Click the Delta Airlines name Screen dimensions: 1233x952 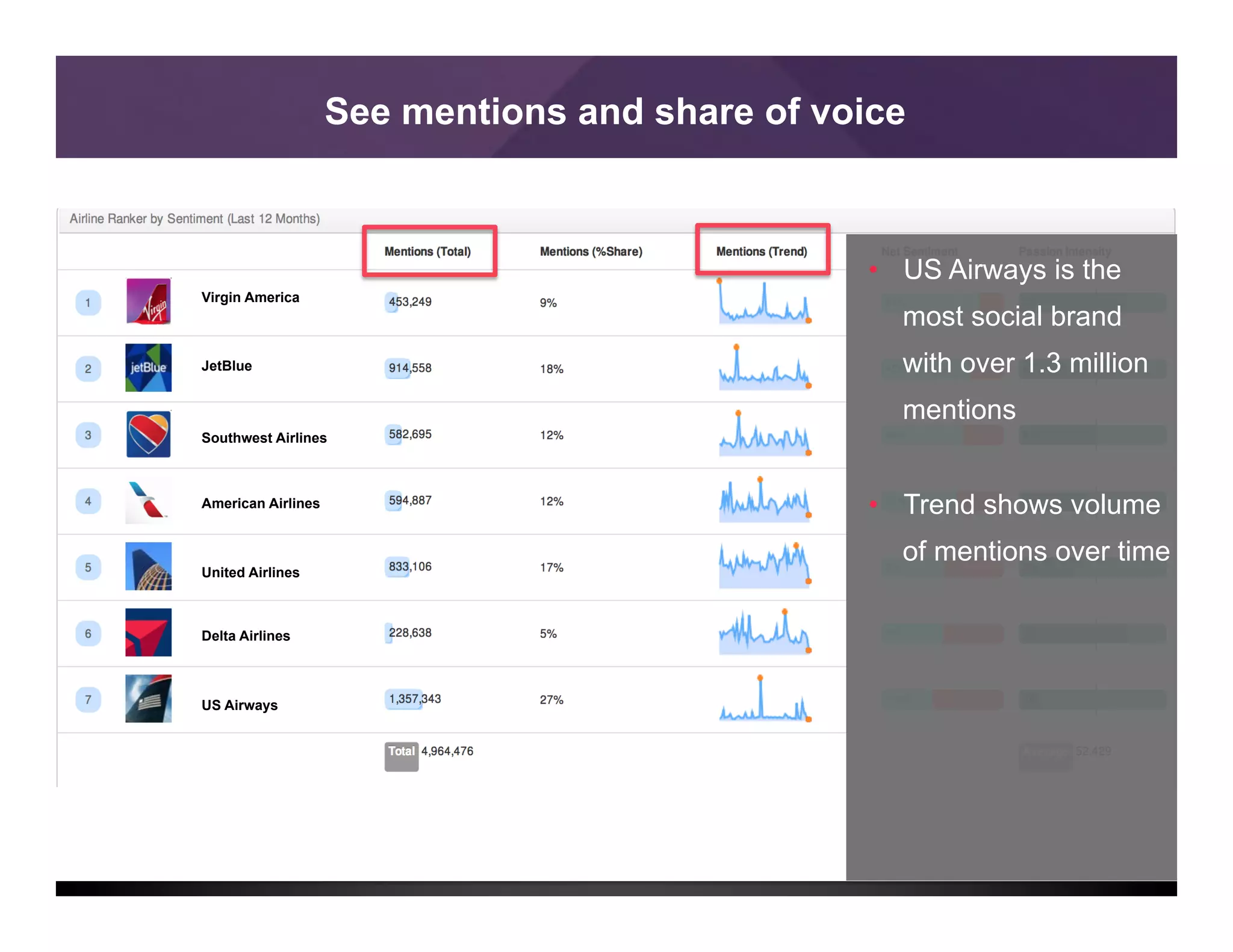(246, 635)
